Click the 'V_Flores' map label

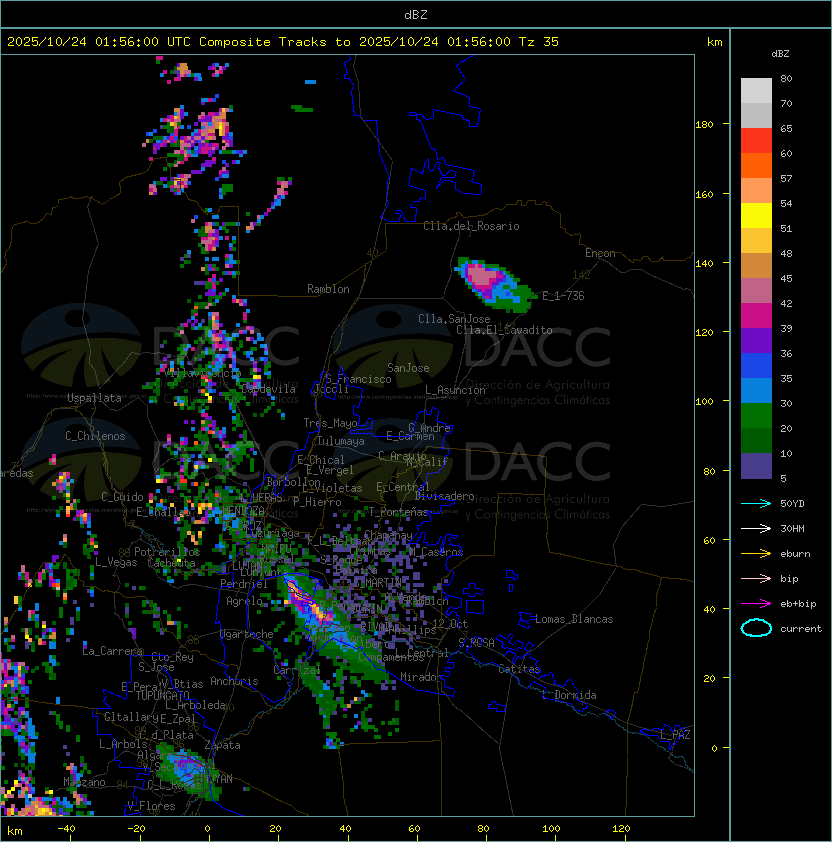pyautogui.click(x=151, y=806)
